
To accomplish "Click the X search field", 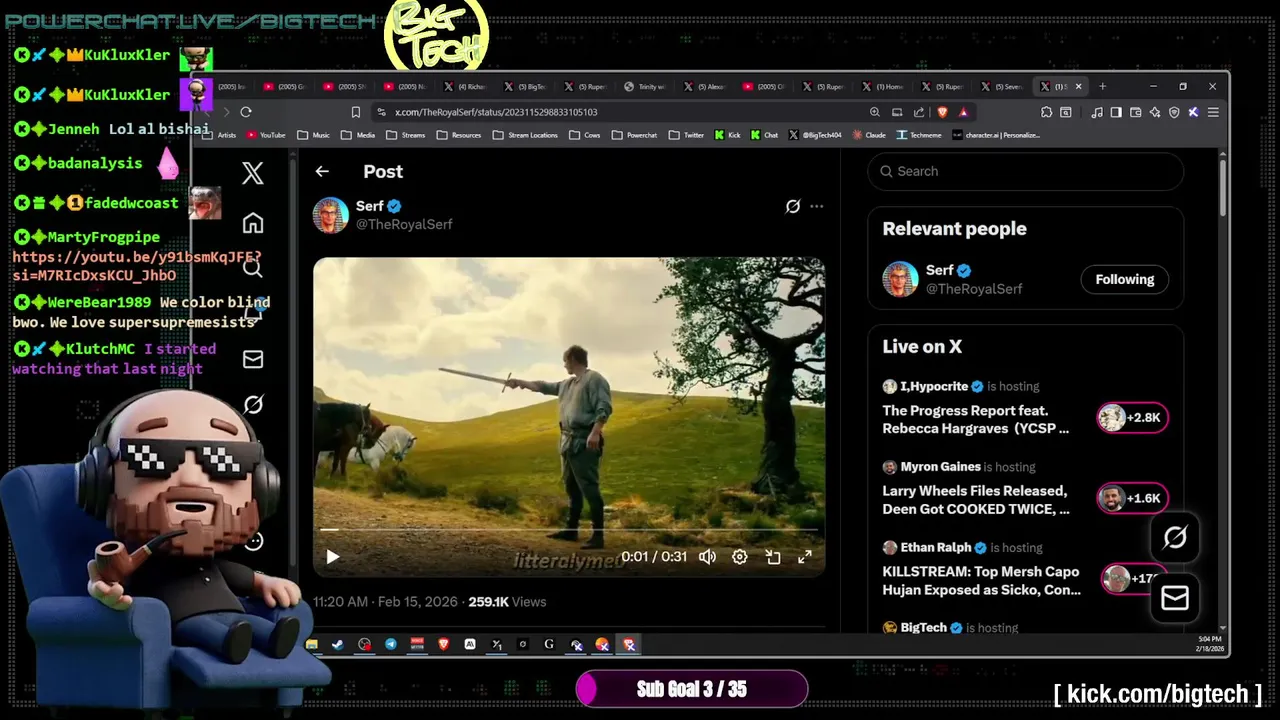I will [x=1026, y=171].
